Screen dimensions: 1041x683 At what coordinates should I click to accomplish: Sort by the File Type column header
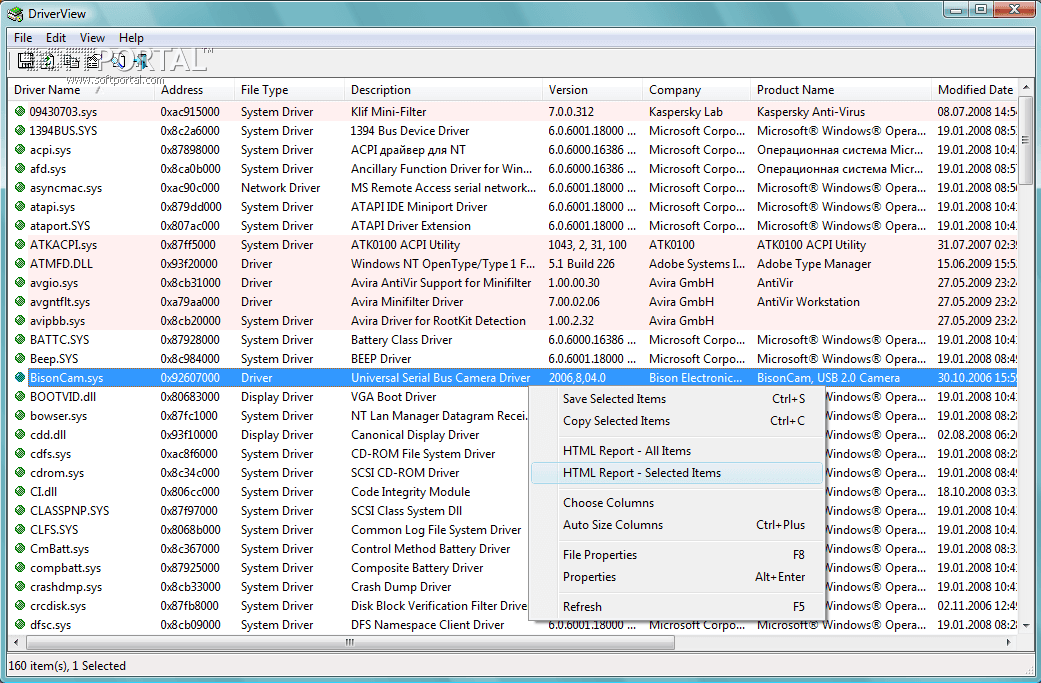[289, 90]
